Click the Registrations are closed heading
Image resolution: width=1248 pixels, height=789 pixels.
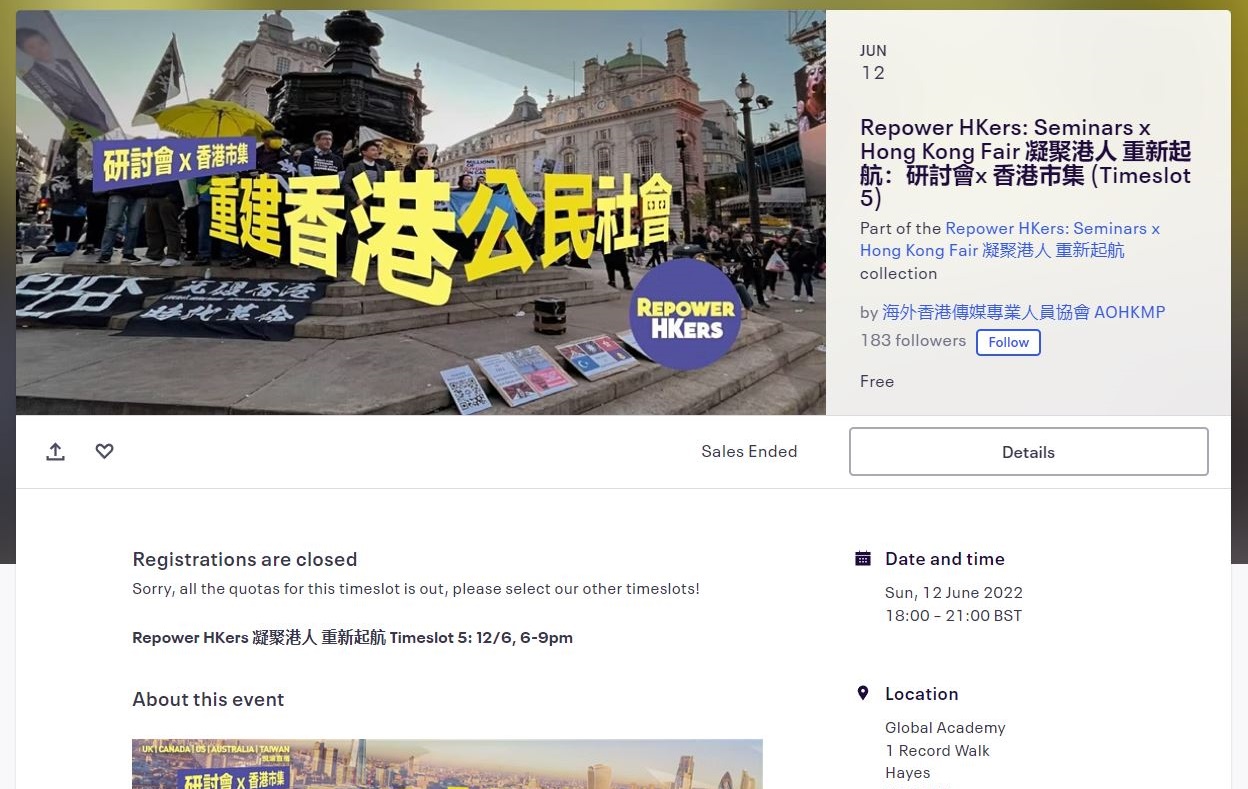(244, 560)
